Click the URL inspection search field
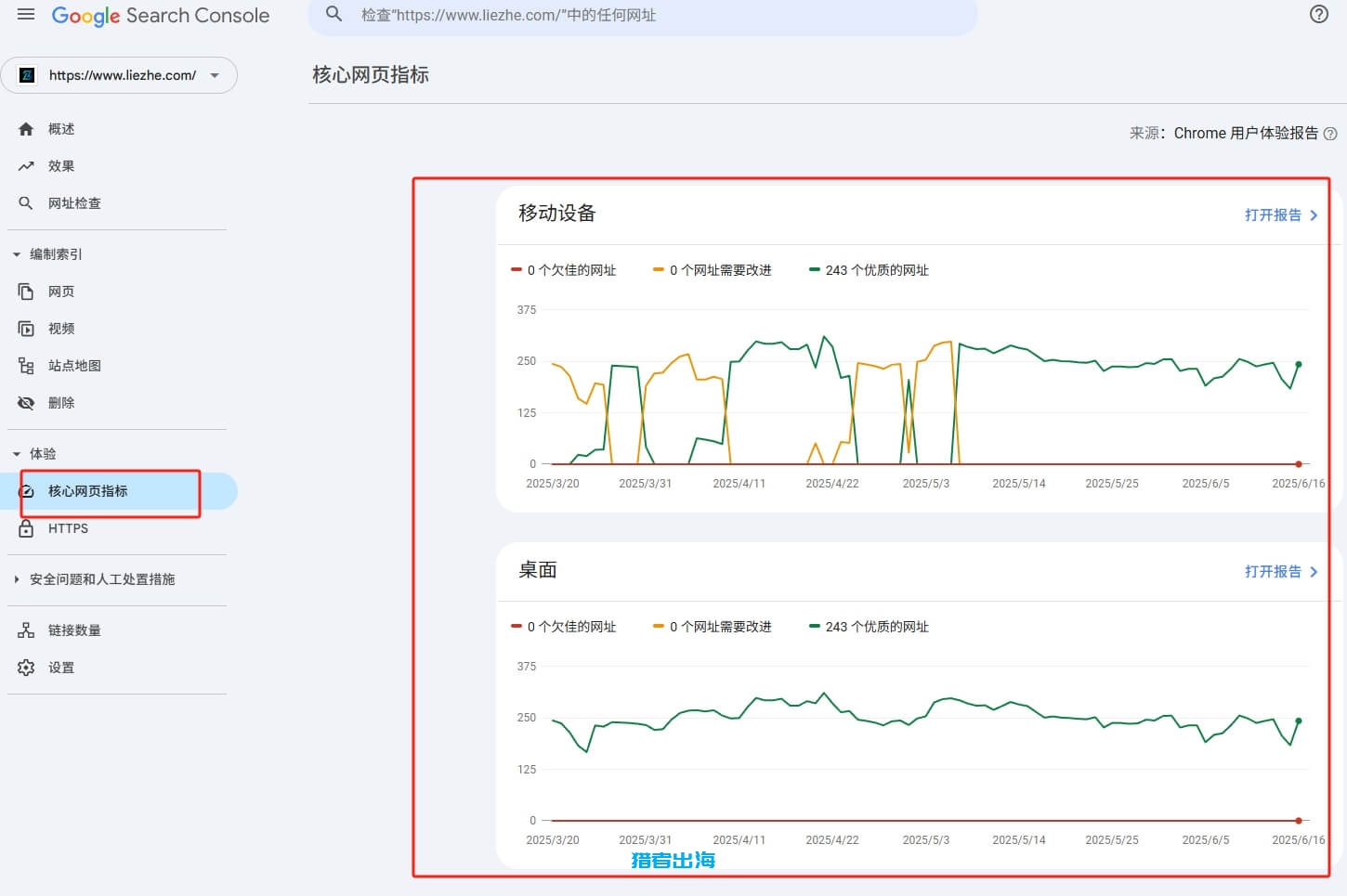 643,16
